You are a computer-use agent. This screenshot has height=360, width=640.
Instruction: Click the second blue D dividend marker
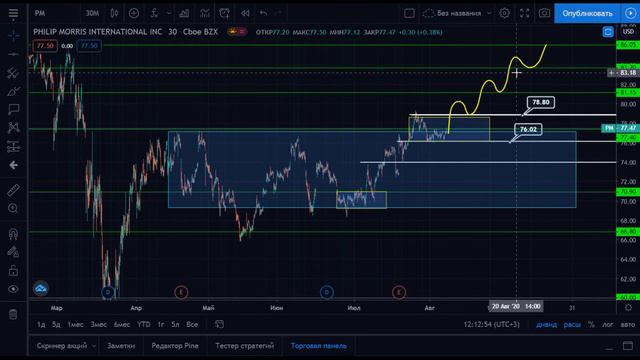coord(327,292)
